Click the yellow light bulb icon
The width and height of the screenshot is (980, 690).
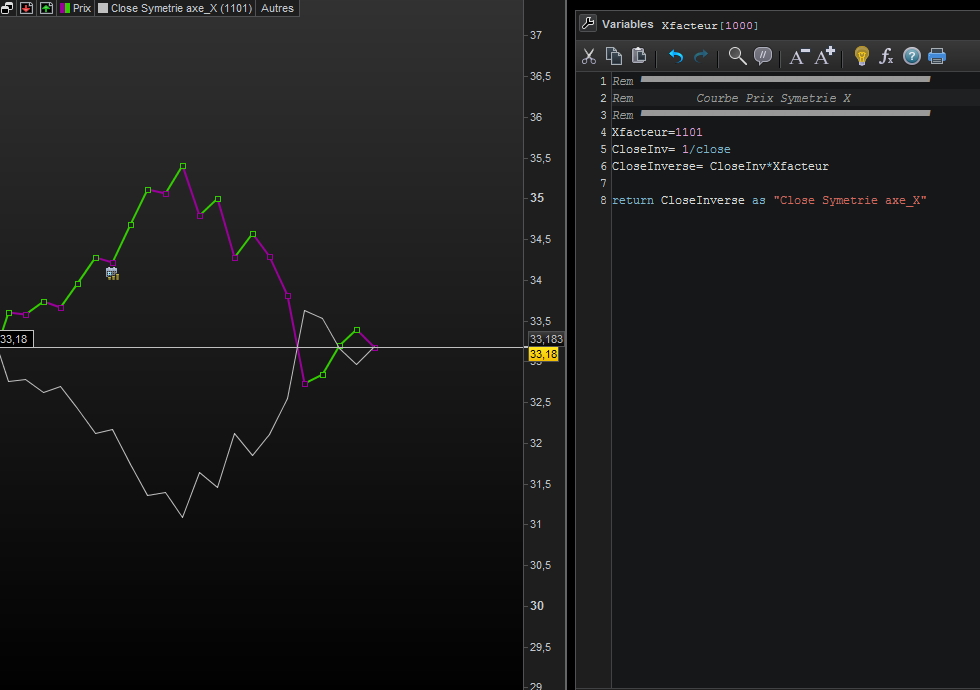(x=862, y=56)
